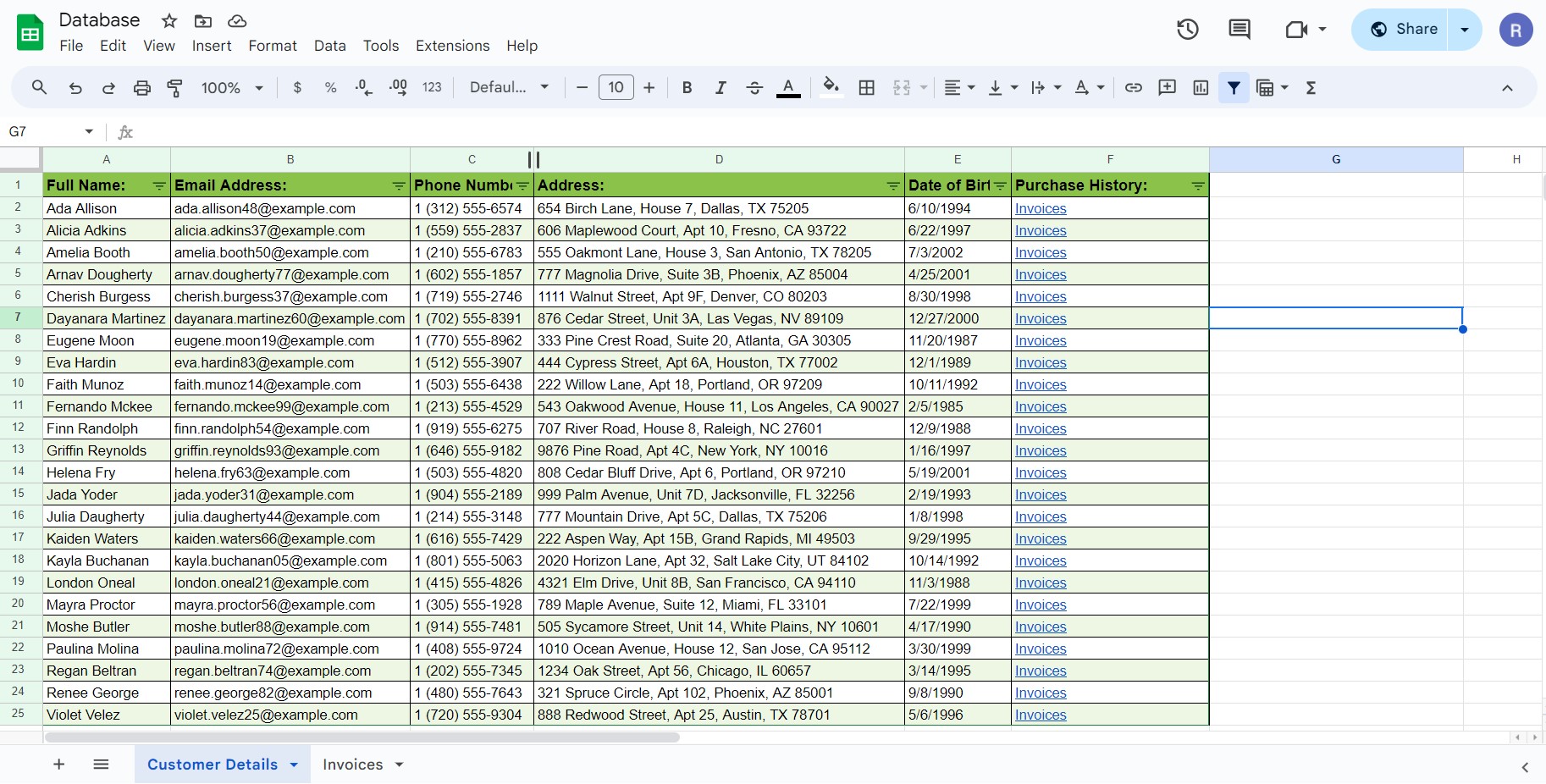Open the side panel arrow at bottom right

tap(1525, 767)
